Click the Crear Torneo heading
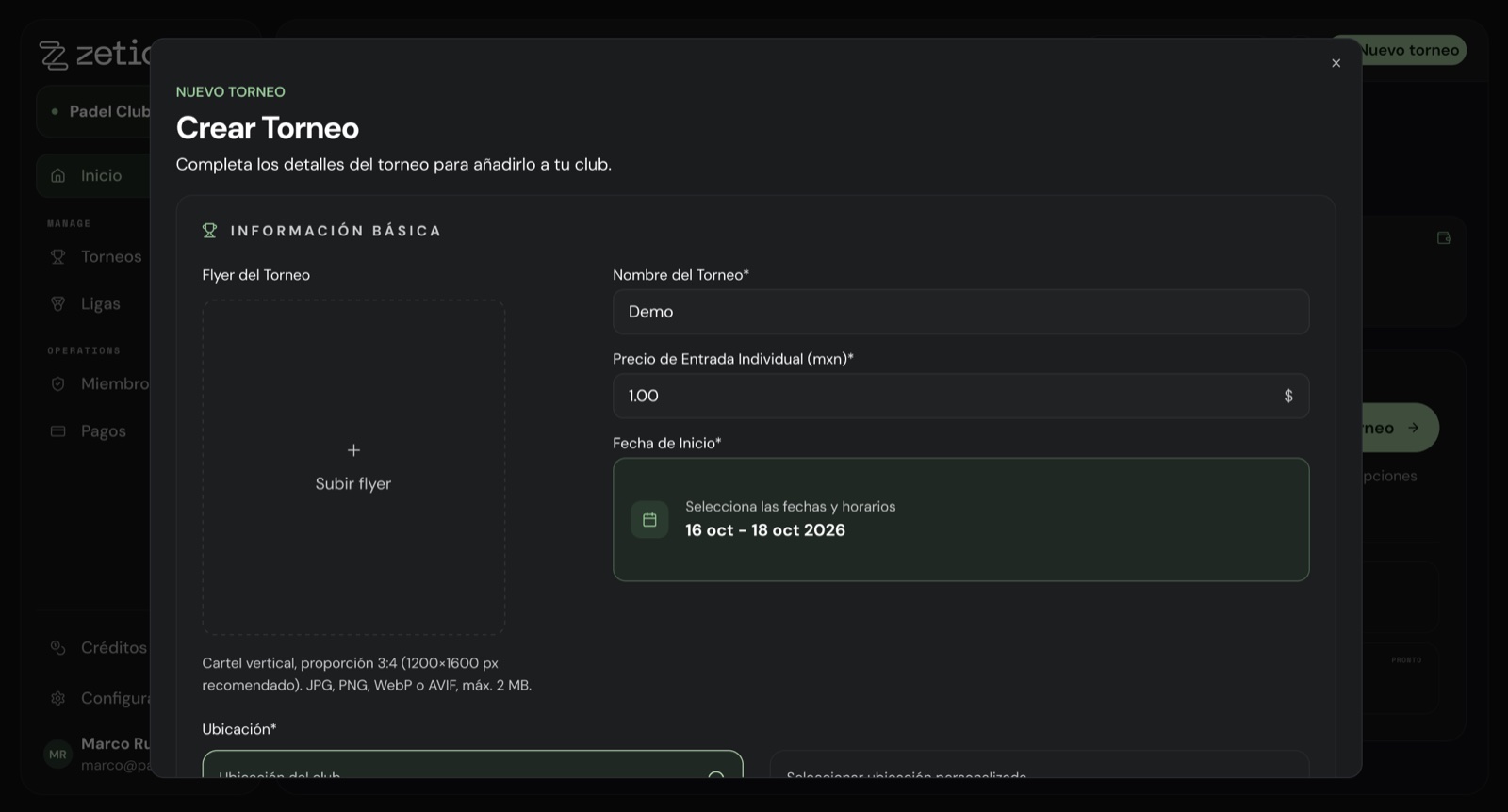The image size is (1508, 812). tap(268, 127)
